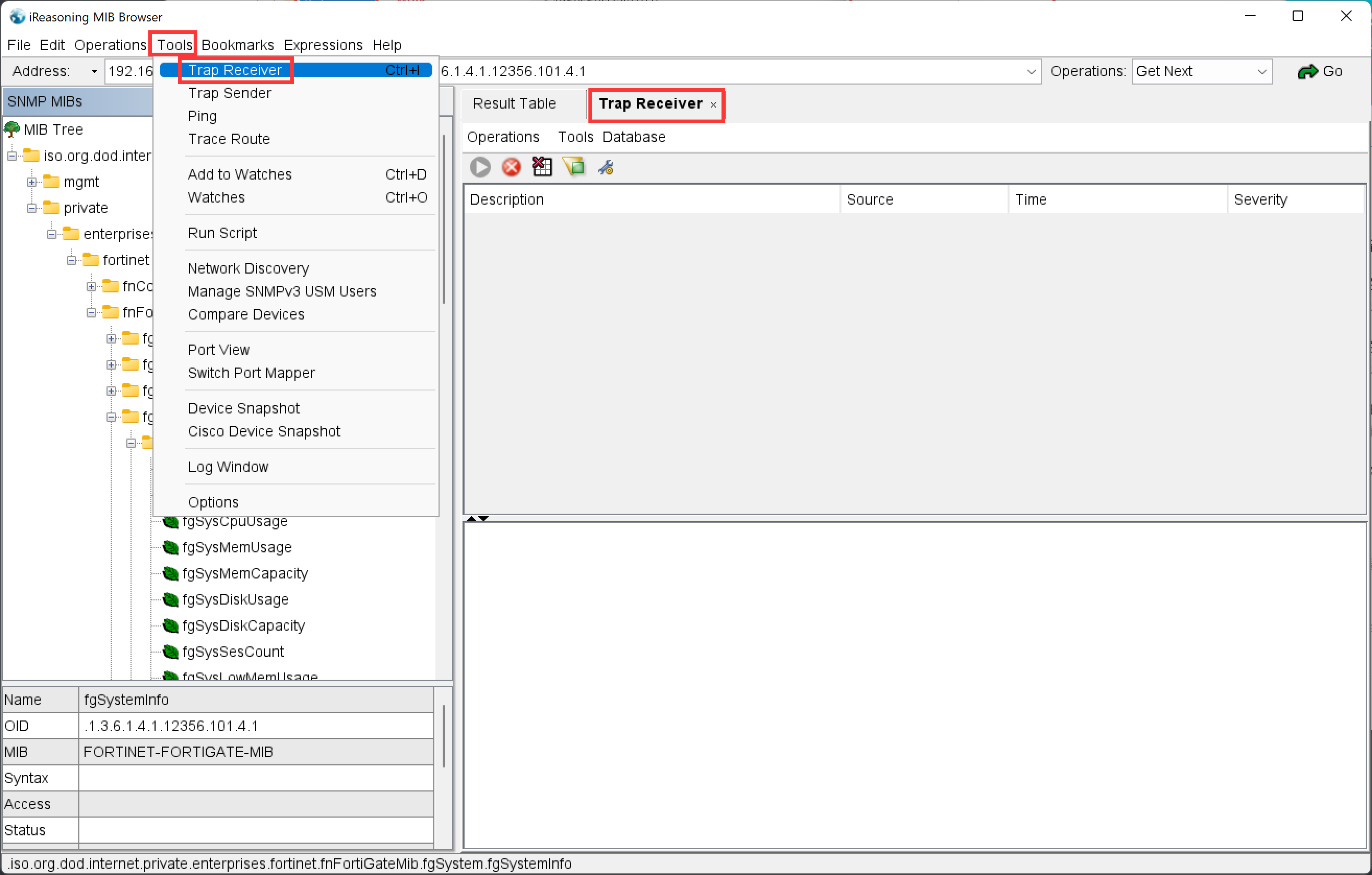Click the Start trap receiver play icon
Image resolution: width=1372 pixels, height=875 pixels.
click(480, 167)
